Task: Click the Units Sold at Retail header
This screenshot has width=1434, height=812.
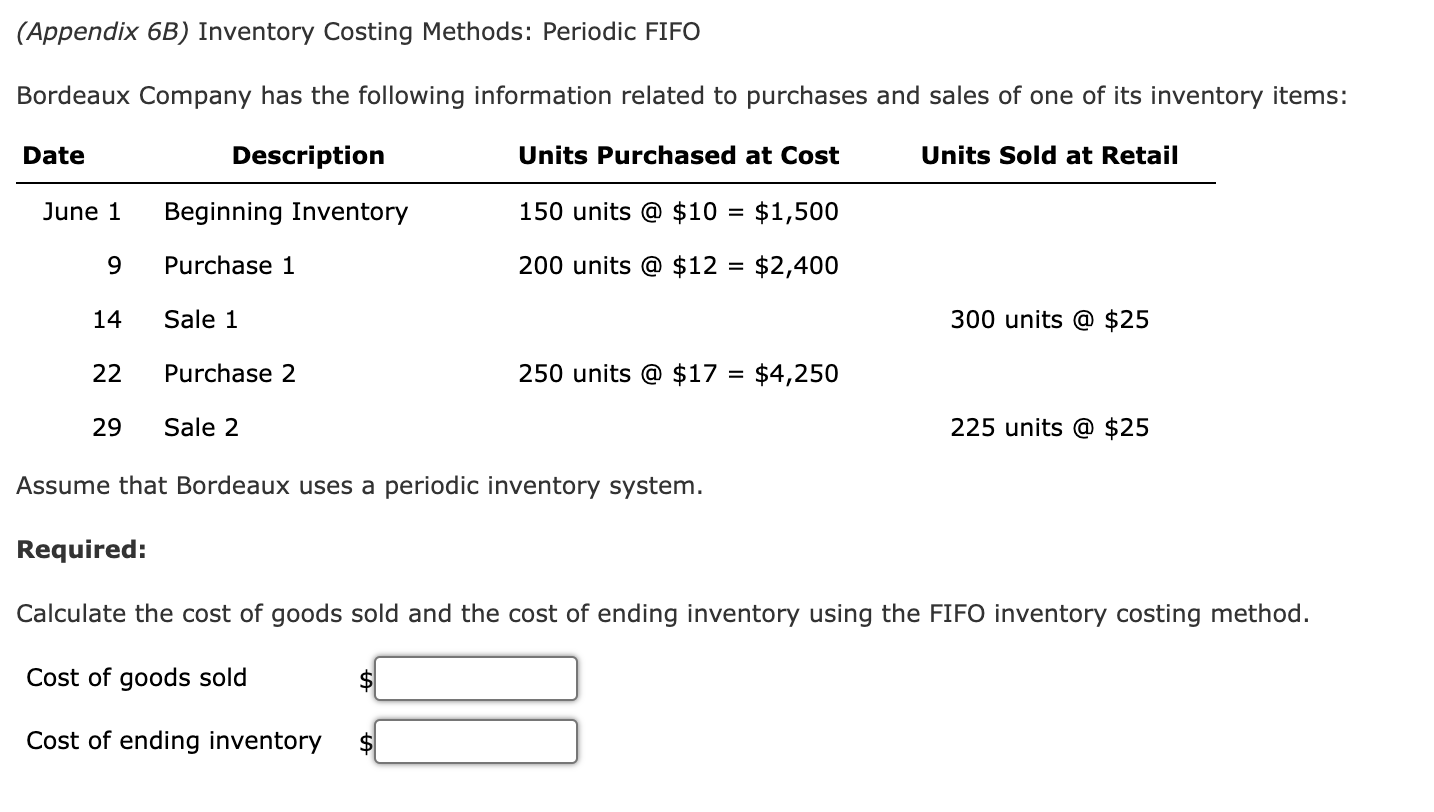Action: 1050,155
